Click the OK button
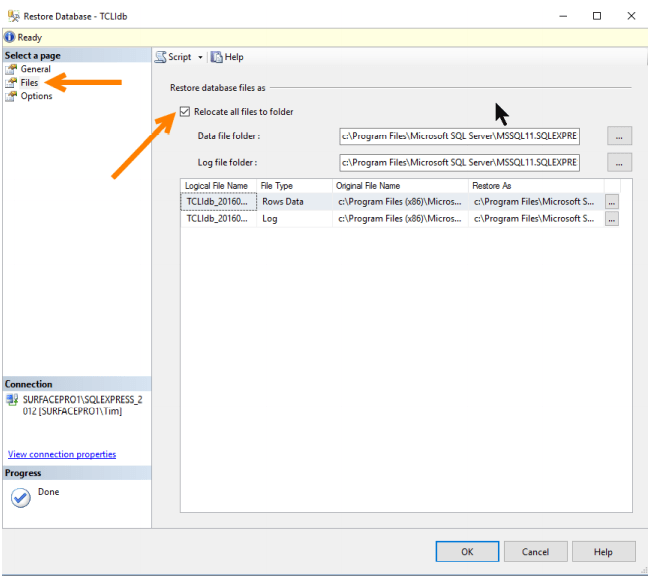Screen dimensions: 654x578 [467, 552]
